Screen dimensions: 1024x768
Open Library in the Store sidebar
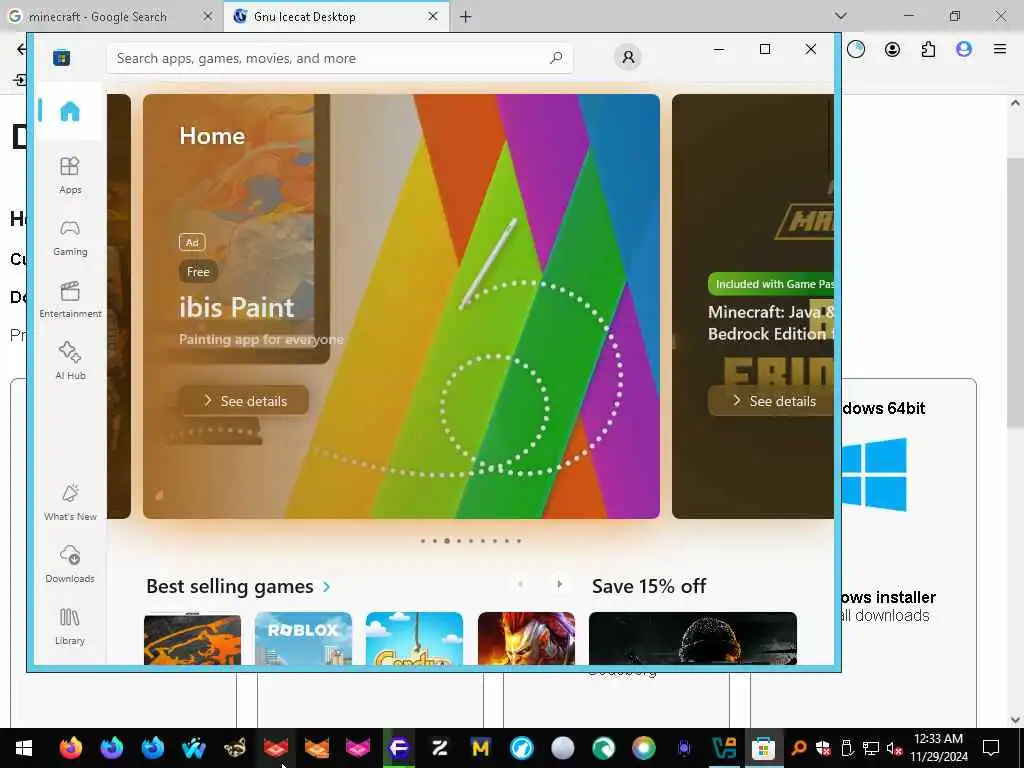tap(70, 626)
